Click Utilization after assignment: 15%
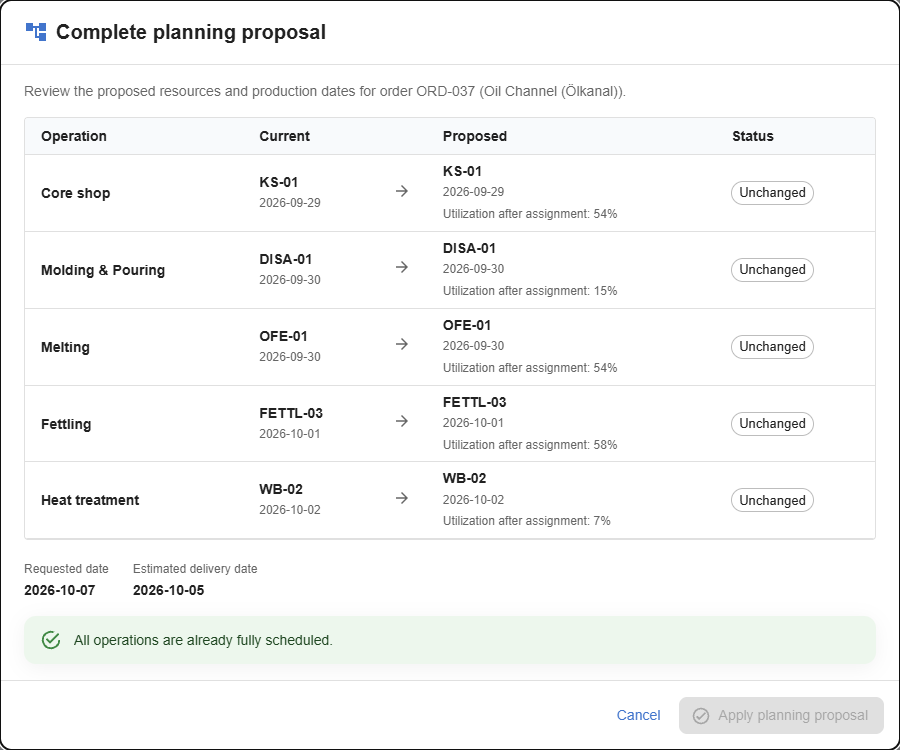The width and height of the screenshot is (900, 750). click(x=530, y=291)
